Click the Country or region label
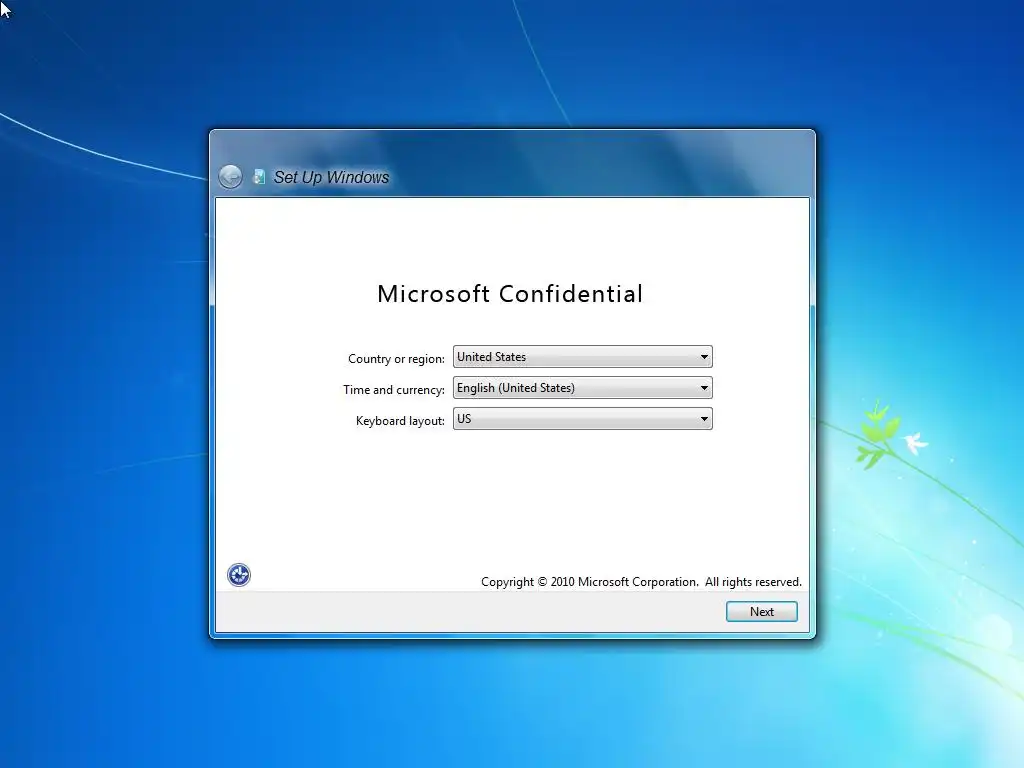Image resolution: width=1024 pixels, height=768 pixels. click(x=396, y=359)
